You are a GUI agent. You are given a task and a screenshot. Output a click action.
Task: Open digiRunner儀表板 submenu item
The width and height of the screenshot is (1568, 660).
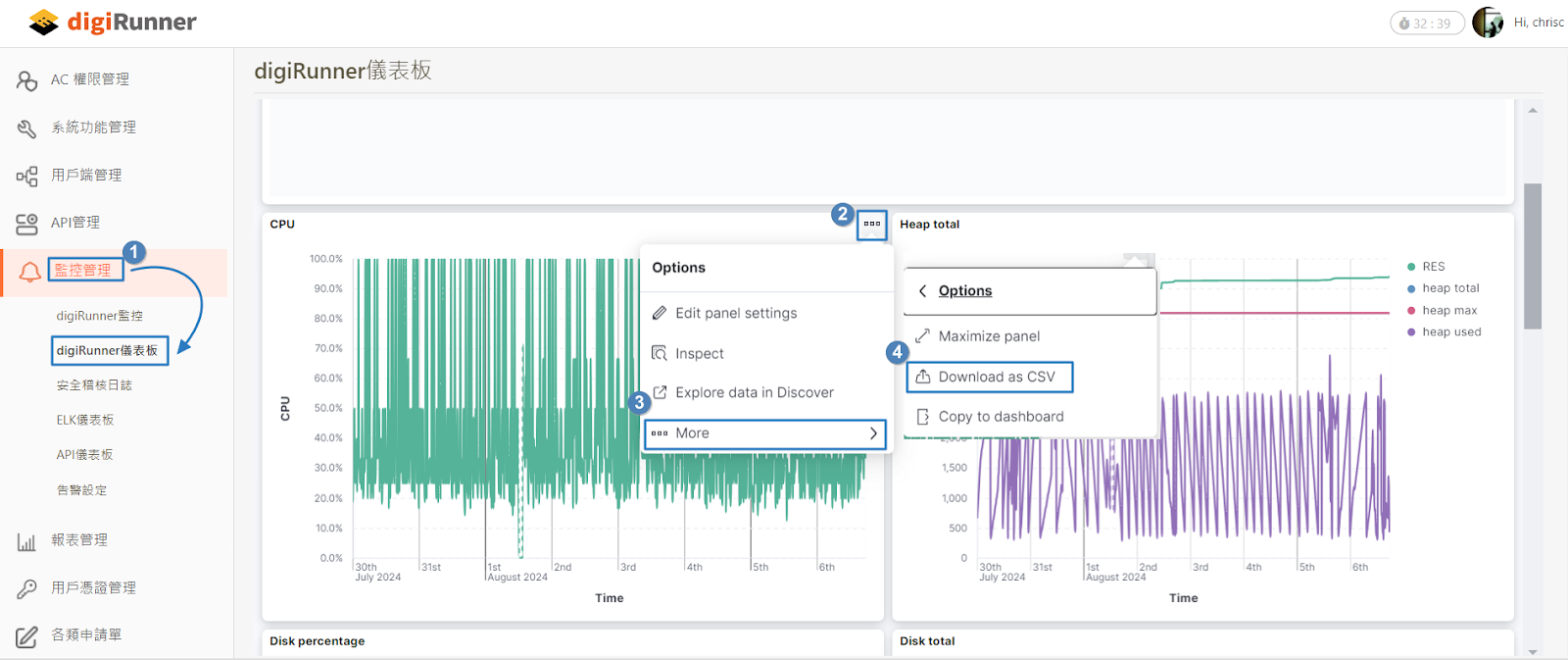click(107, 350)
